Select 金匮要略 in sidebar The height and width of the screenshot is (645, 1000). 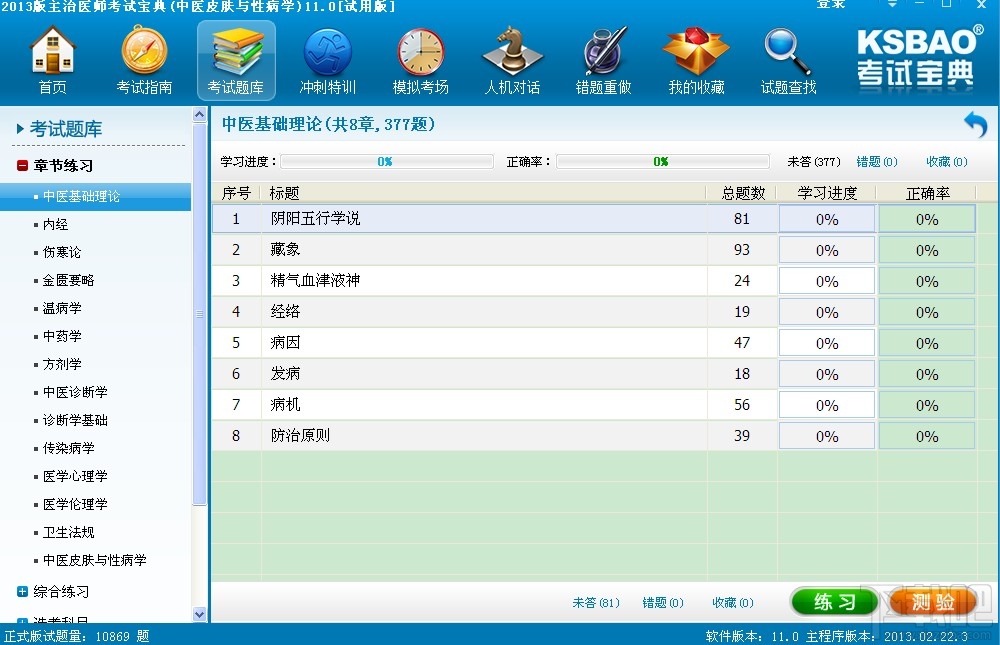pos(68,281)
